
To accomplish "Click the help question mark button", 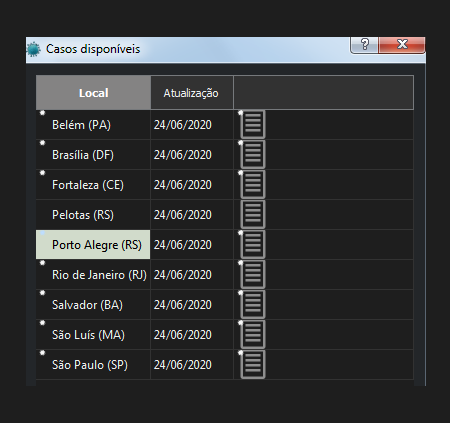I will coord(364,44).
